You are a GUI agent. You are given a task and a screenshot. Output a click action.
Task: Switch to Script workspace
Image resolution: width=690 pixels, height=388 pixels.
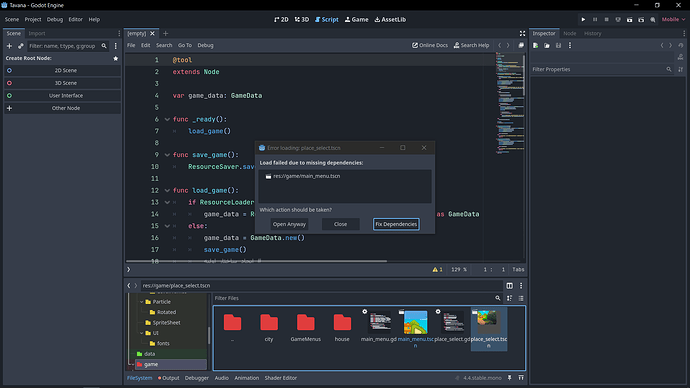(327, 19)
